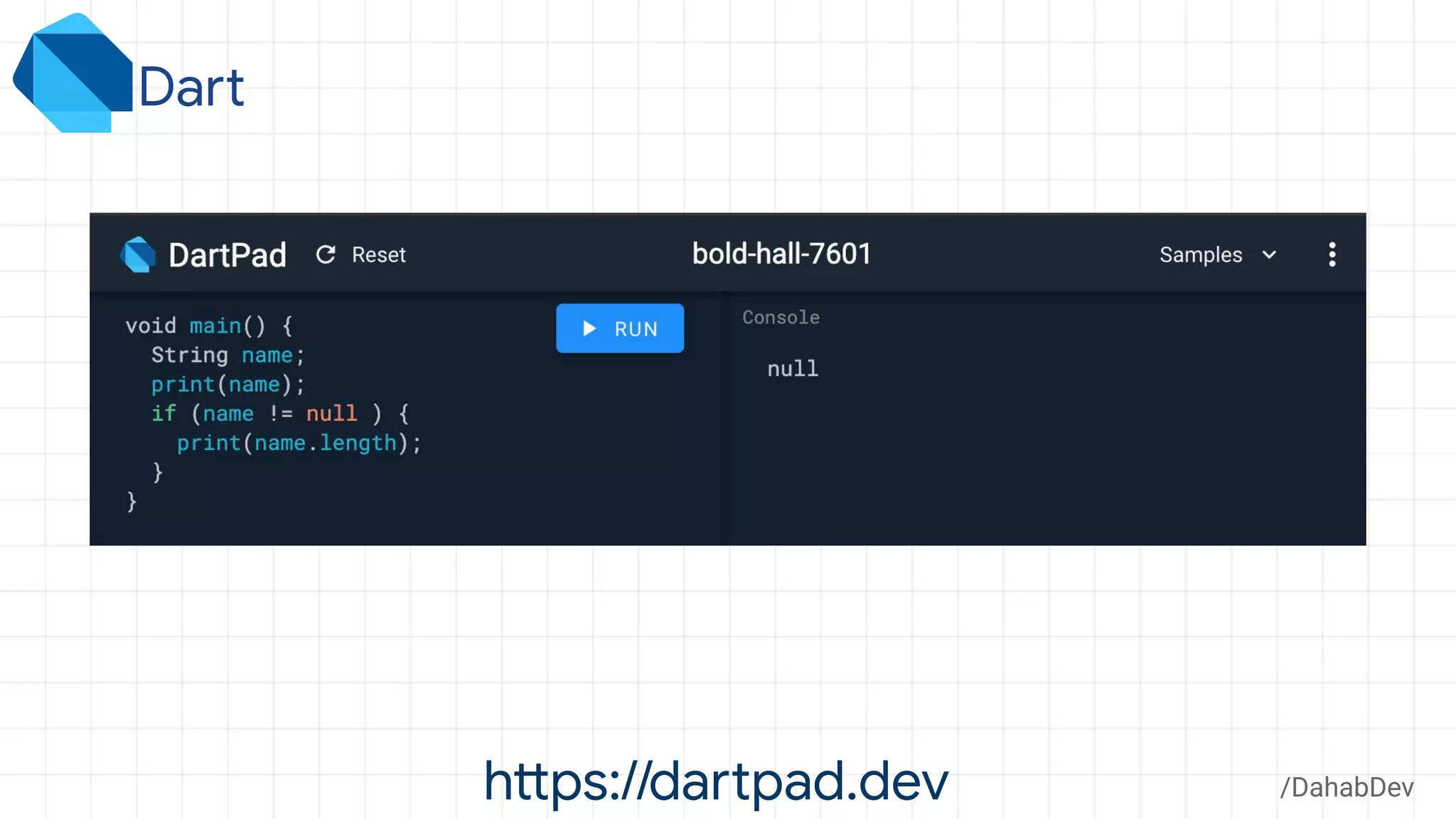Viewport: 1456px width, 819px height.
Task: Click the orange null keyword in code
Action: [x=331, y=413]
